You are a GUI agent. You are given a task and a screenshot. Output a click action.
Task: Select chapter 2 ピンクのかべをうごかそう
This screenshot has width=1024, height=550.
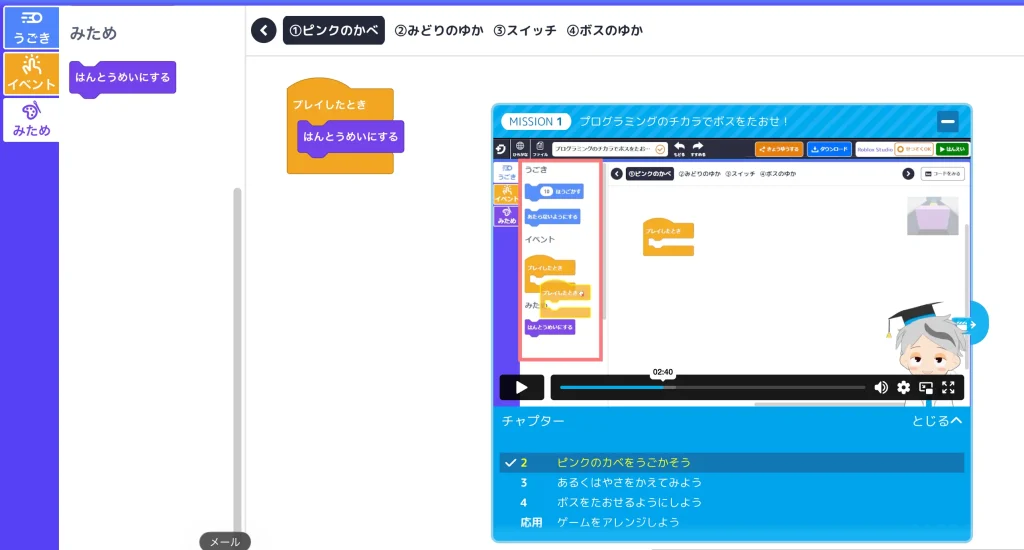(x=731, y=462)
